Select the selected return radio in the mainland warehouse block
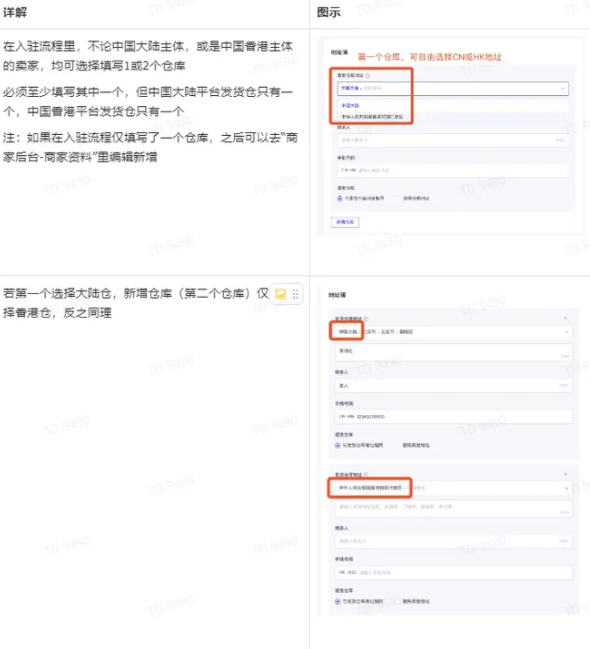This screenshot has width=590, height=649. point(337,445)
